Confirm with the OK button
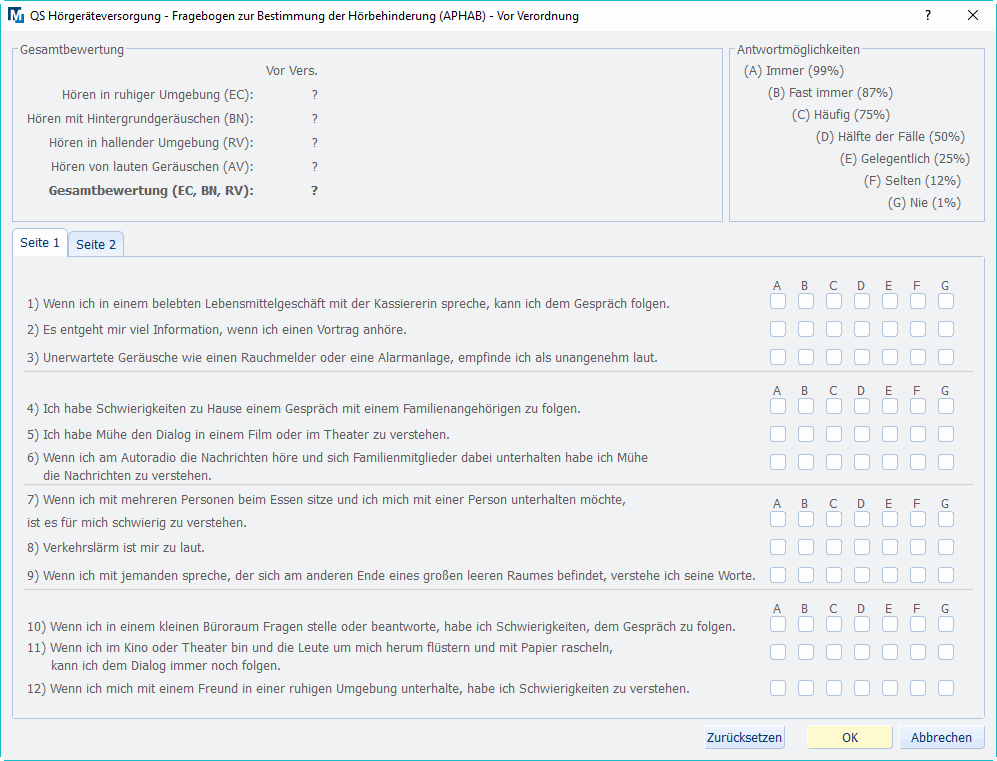The width and height of the screenshot is (997, 761). tap(849, 737)
